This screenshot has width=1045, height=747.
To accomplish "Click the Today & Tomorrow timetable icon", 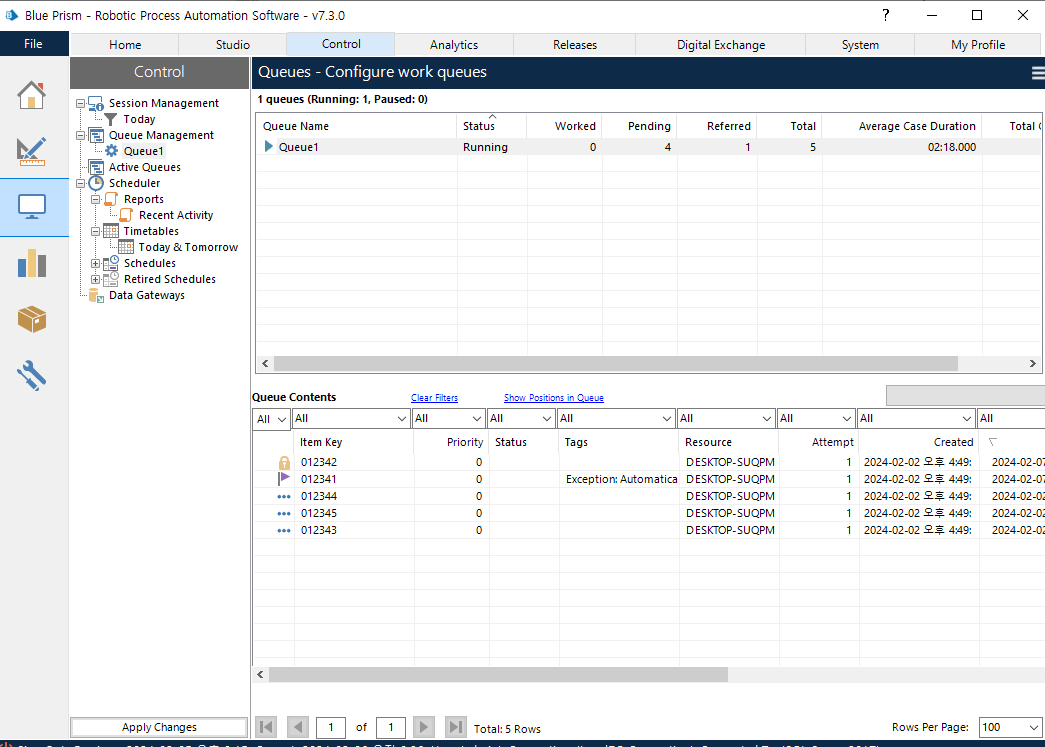I will click(x=126, y=247).
